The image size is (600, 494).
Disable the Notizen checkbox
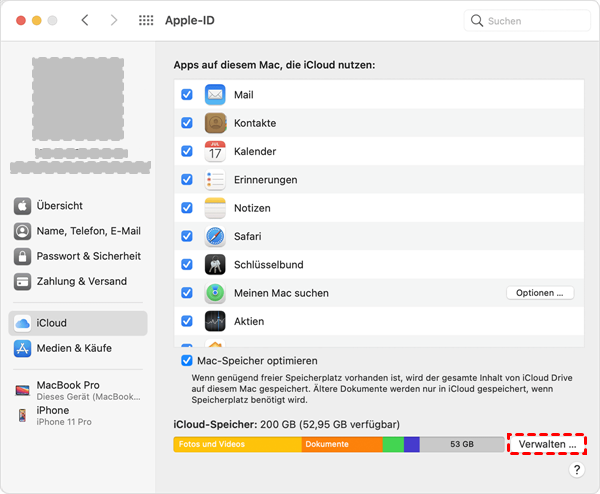187,208
